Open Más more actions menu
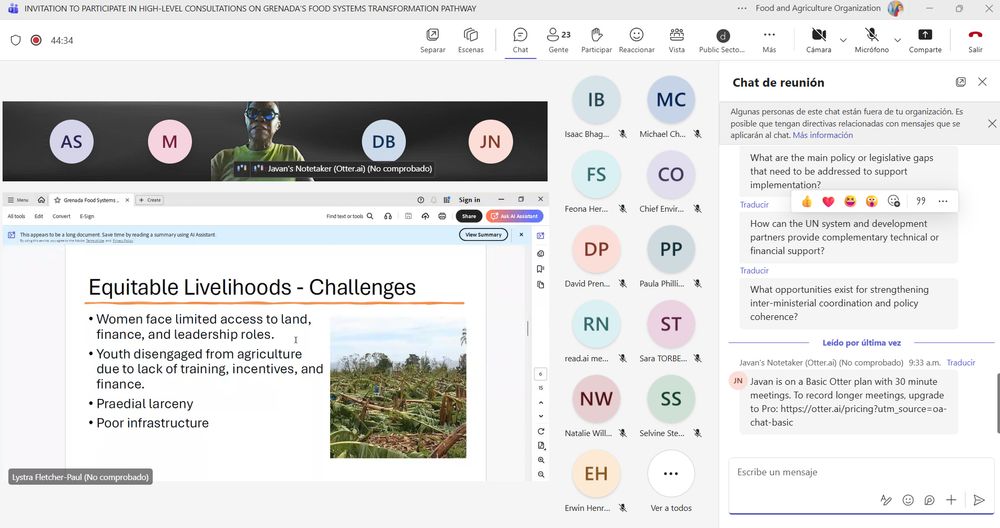This screenshot has height=528, width=1000. coord(769,40)
